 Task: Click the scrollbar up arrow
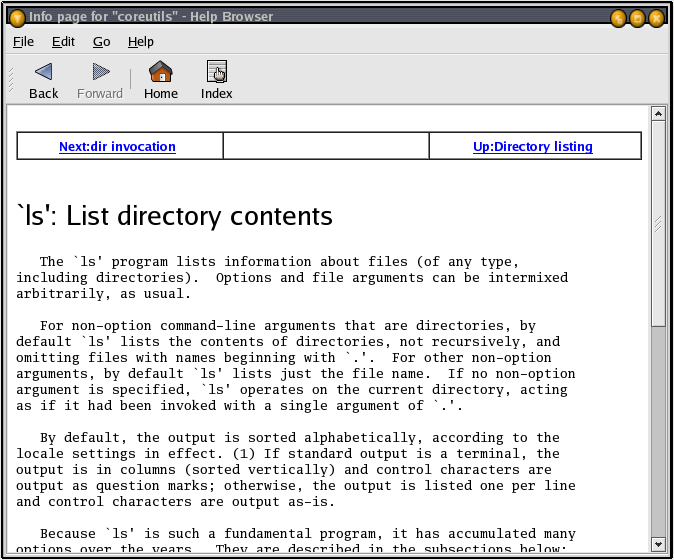pyautogui.click(x=658, y=114)
